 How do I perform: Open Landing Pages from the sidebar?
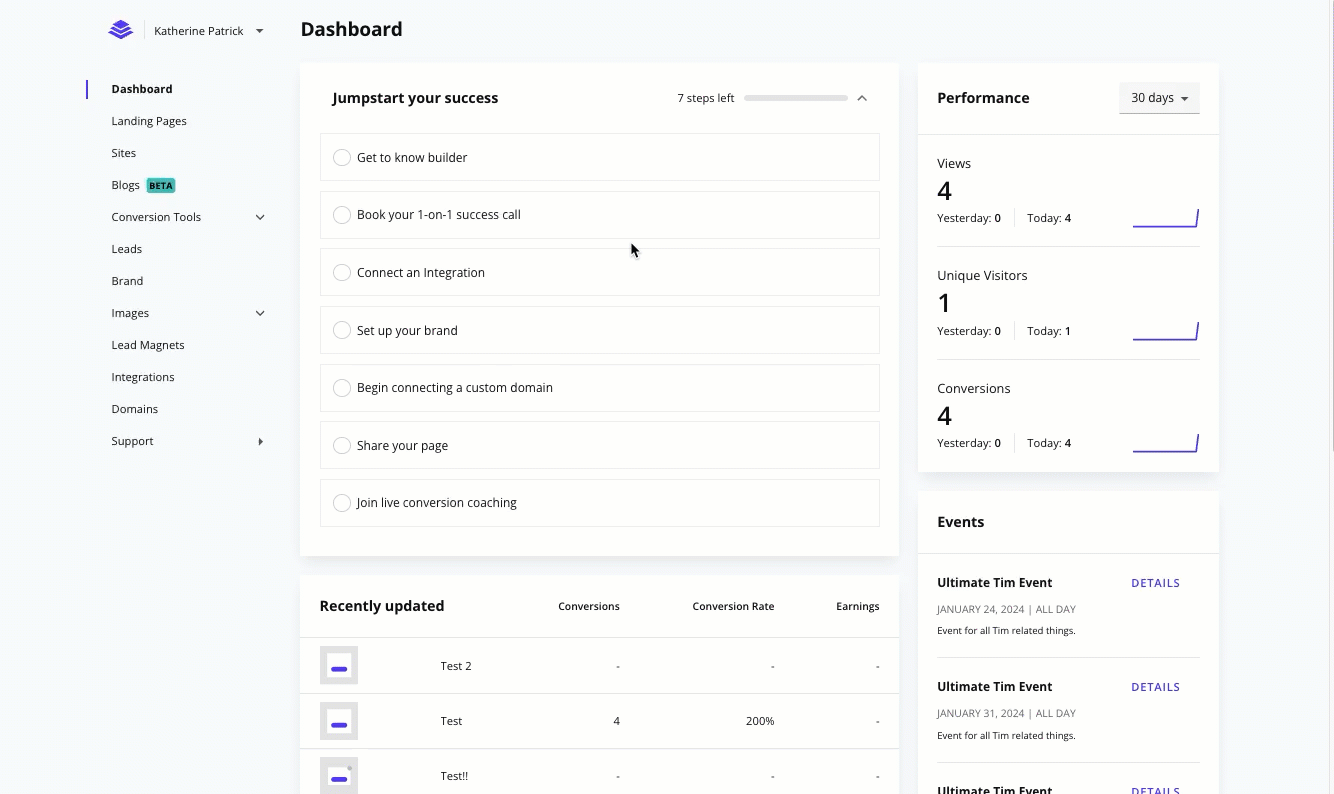pos(149,121)
